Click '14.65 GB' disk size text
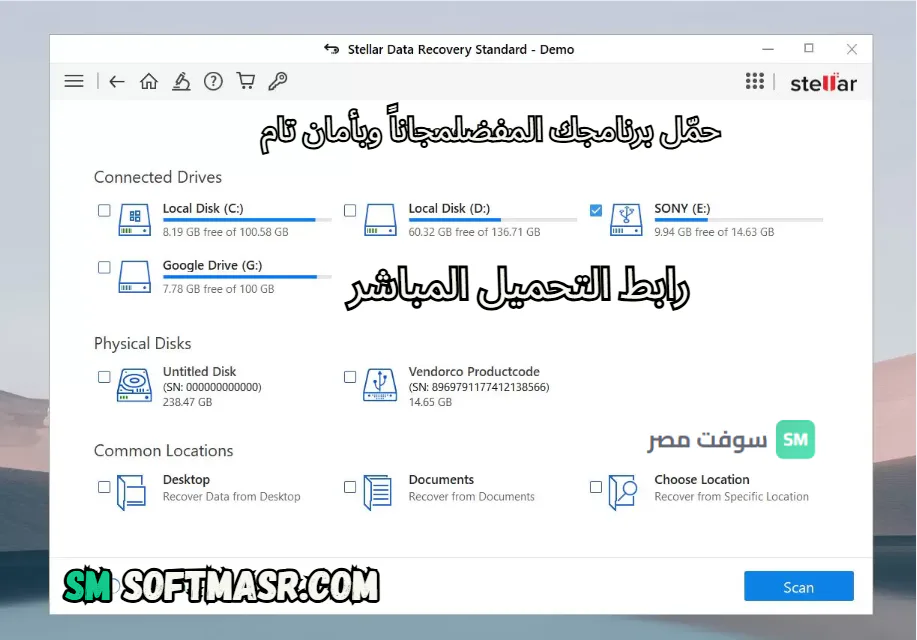917x640 pixels. point(430,402)
